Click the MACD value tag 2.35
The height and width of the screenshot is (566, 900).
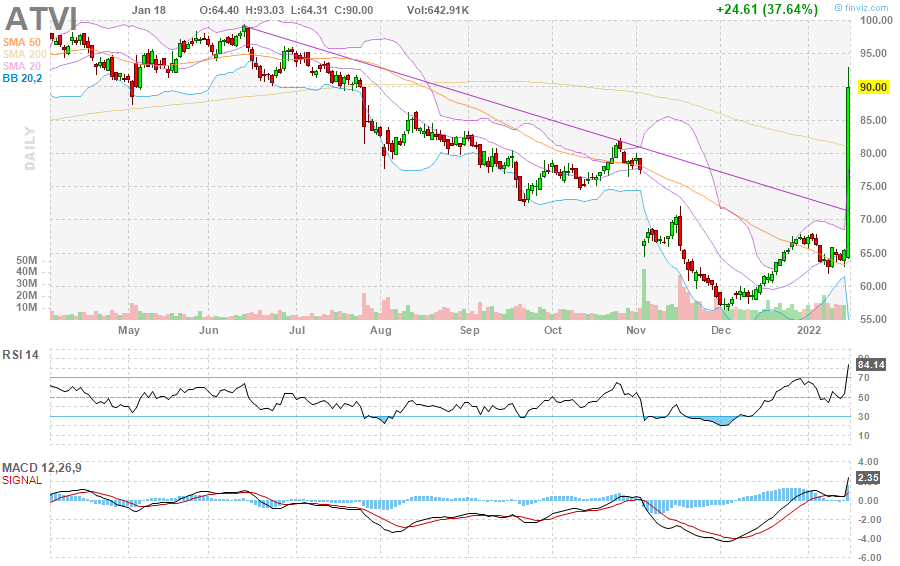tap(868, 478)
